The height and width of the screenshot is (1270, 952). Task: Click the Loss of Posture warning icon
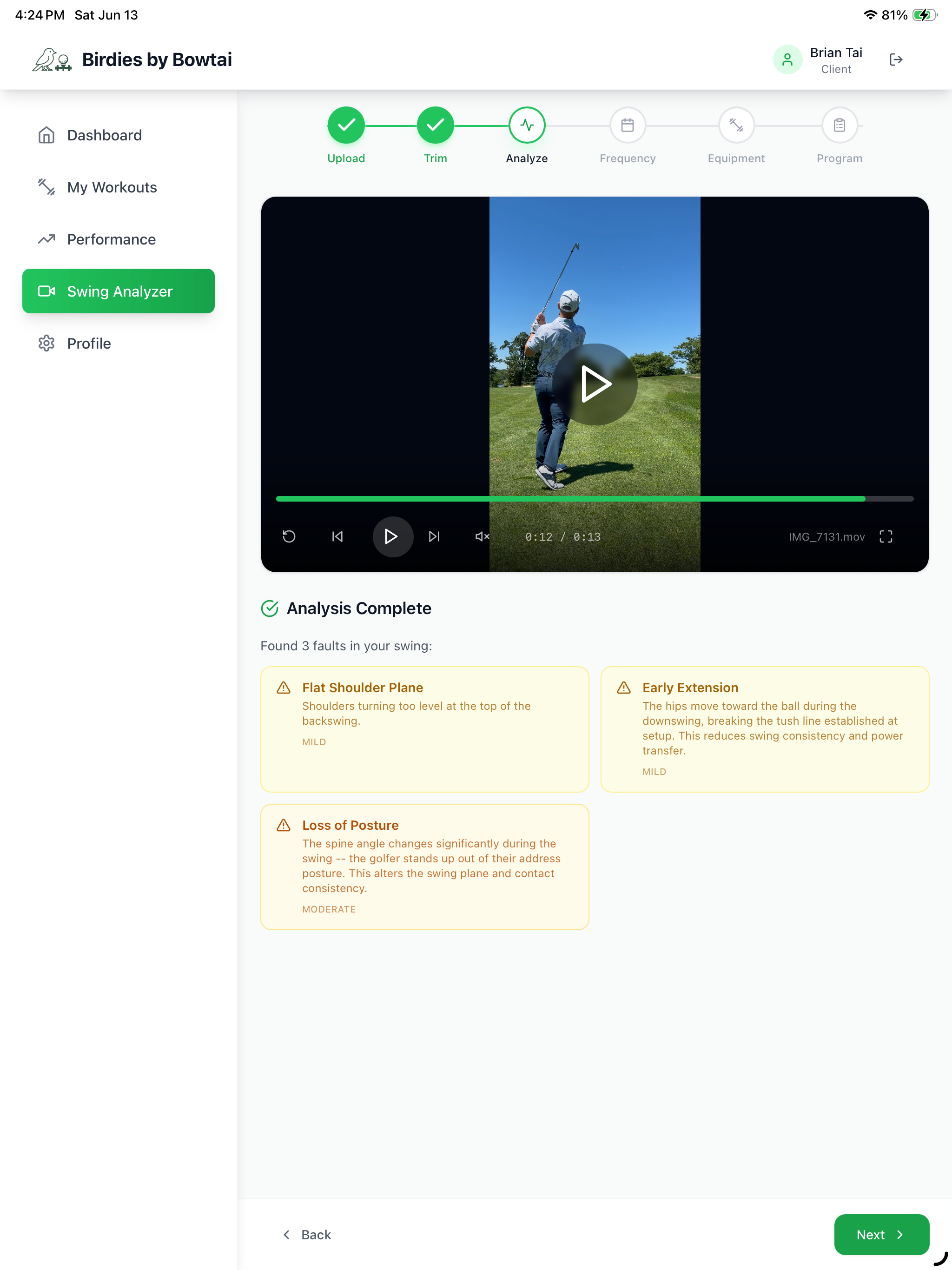pyautogui.click(x=284, y=826)
